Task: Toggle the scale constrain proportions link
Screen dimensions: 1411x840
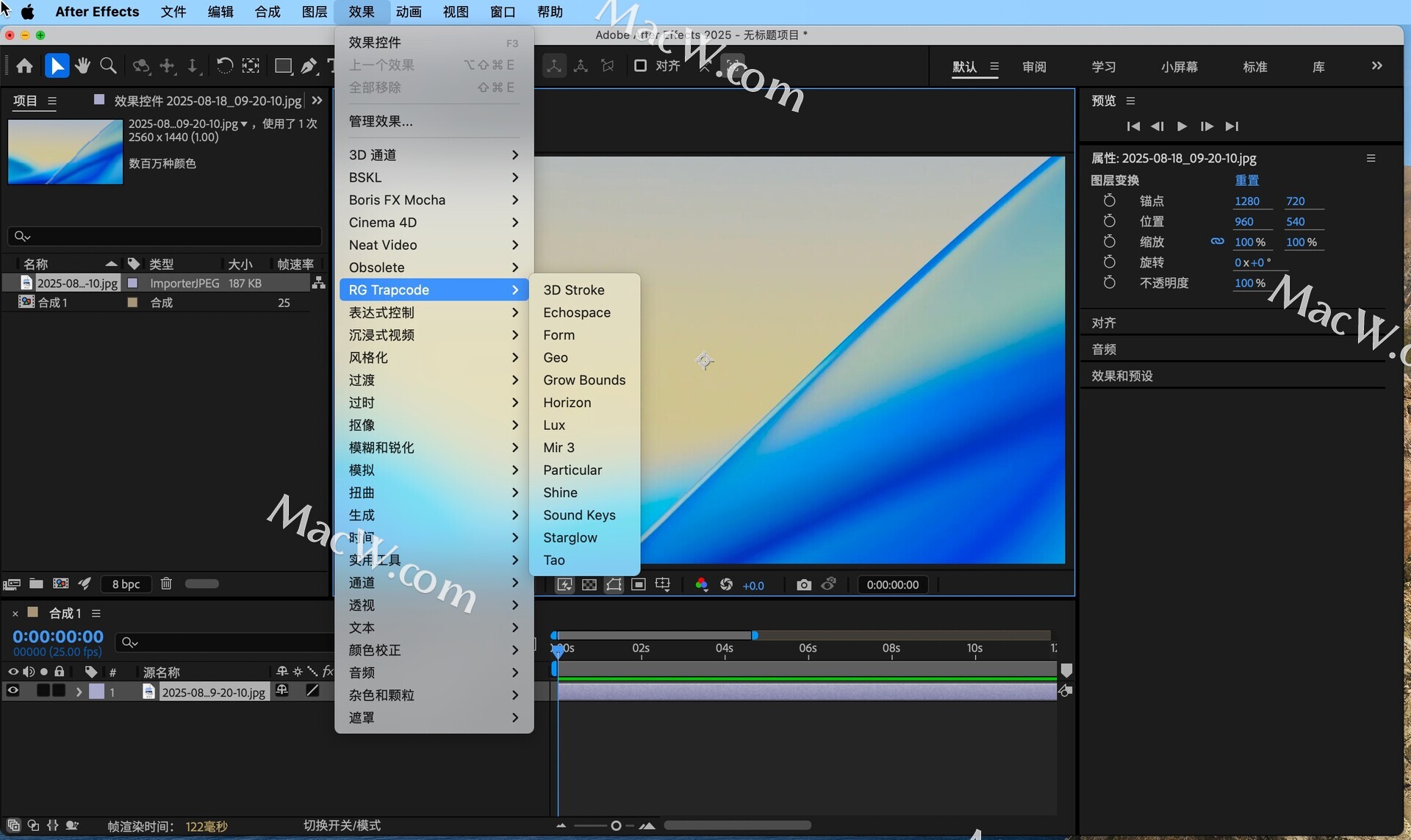Action: click(1218, 241)
